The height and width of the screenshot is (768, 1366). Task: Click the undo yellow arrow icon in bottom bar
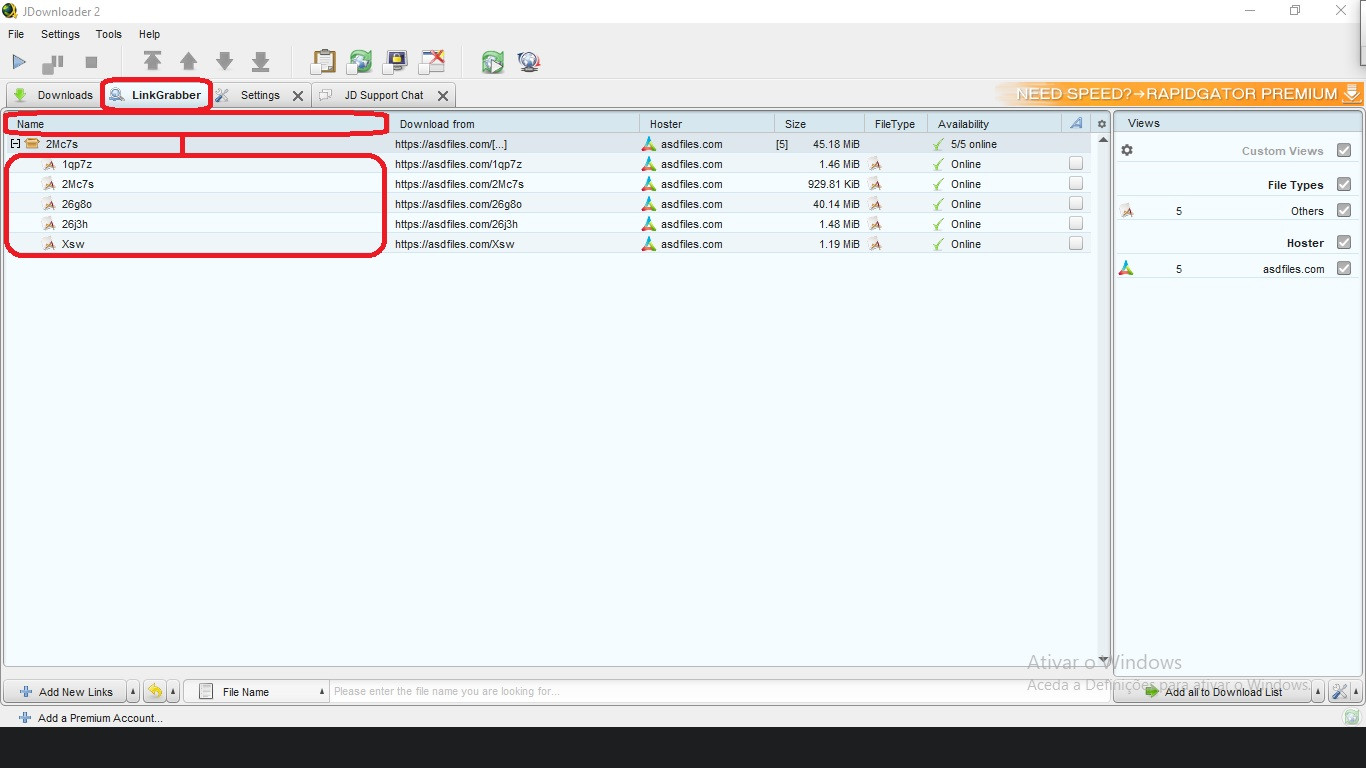(155, 691)
